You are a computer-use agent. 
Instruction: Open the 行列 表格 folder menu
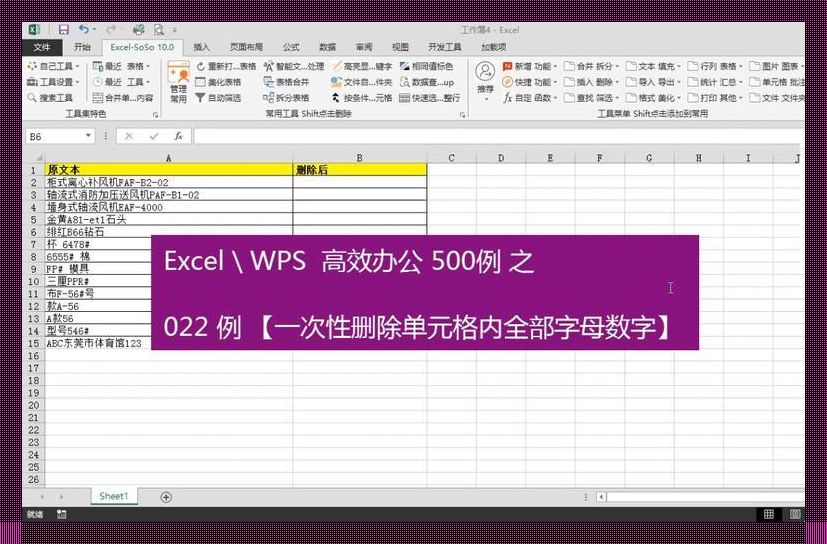pyautogui.click(x=715, y=66)
